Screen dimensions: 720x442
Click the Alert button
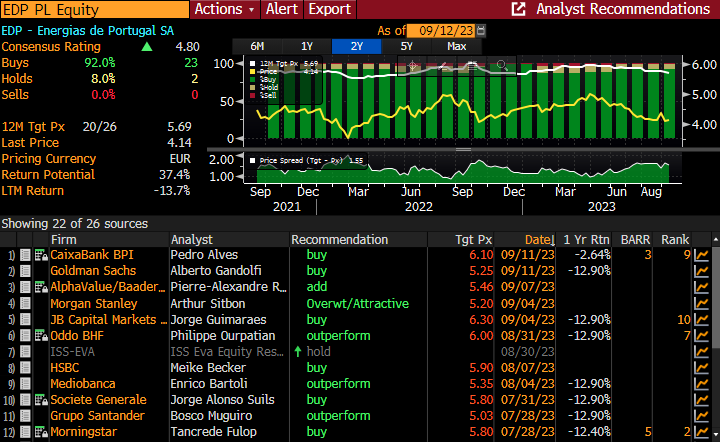point(281,9)
